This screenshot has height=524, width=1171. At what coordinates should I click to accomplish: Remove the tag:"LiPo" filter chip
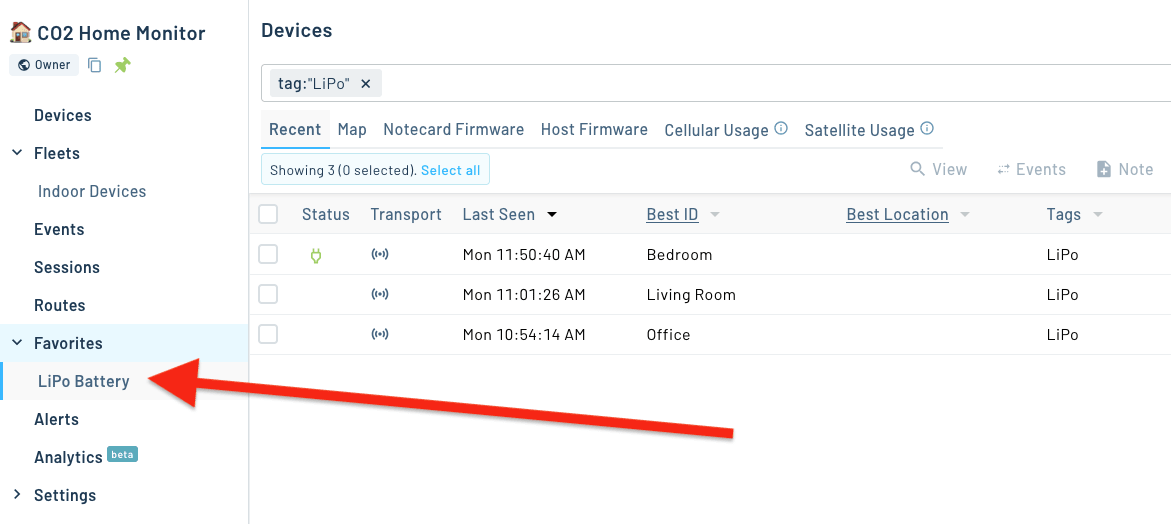(x=366, y=84)
